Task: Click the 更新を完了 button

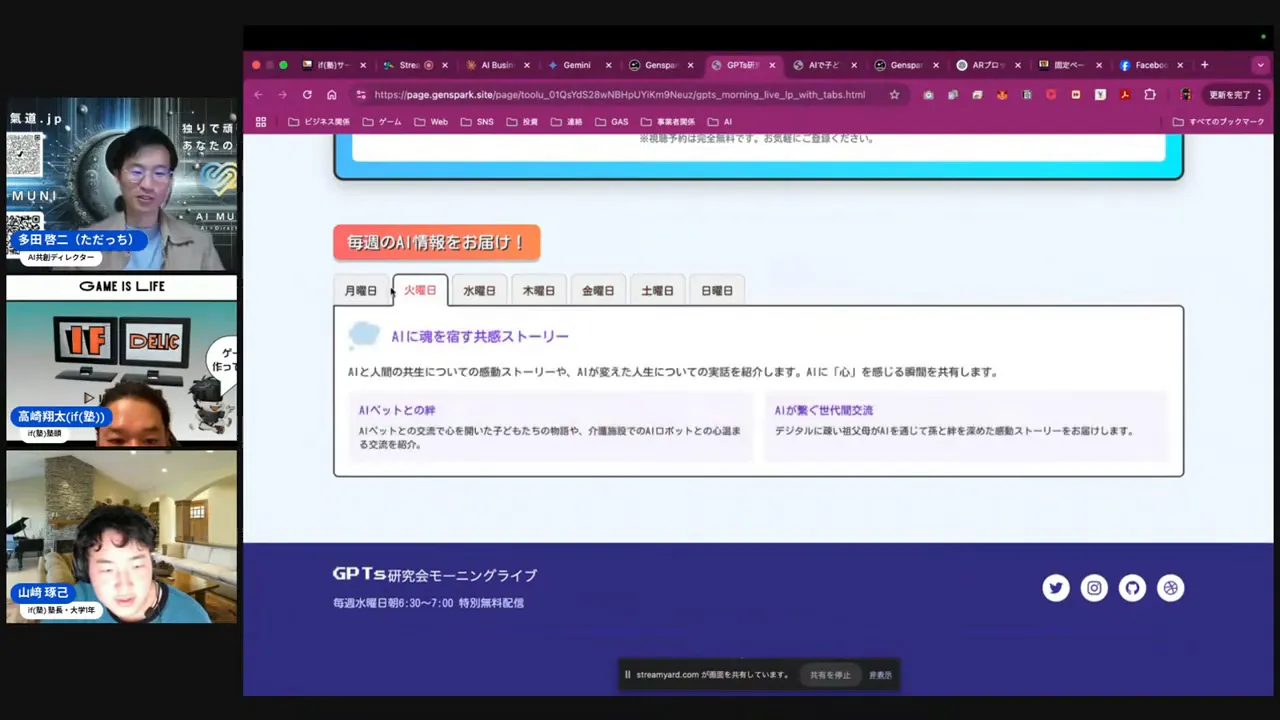Action: click(x=1230, y=94)
